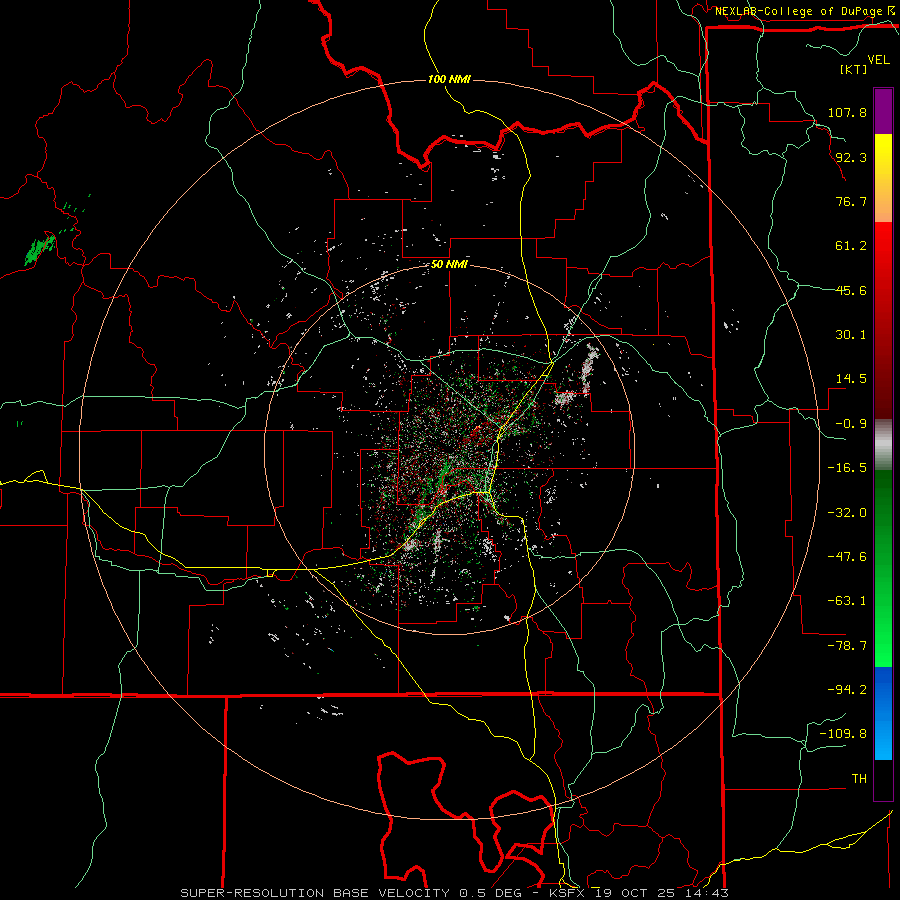
Task: Click the 107.8 velocity scale value
Action: pyautogui.click(x=847, y=112)
